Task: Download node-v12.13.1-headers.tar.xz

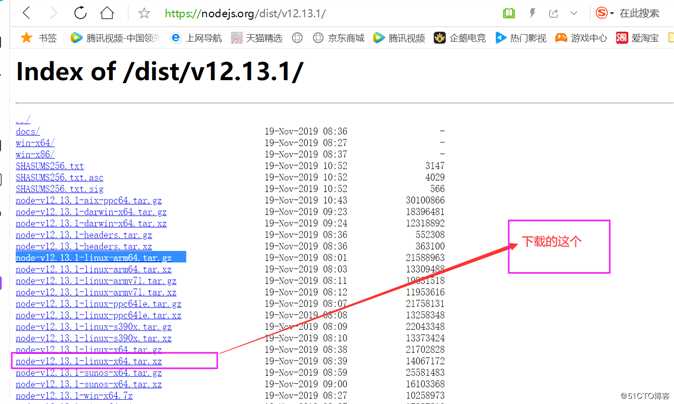Action: 84,247
